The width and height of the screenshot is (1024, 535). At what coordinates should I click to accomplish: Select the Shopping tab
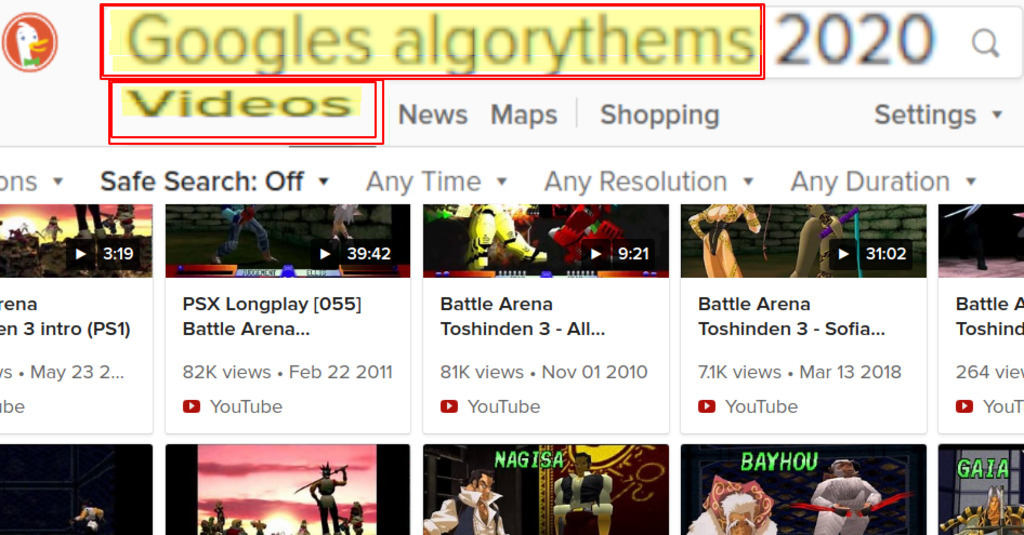coord(660,115)
